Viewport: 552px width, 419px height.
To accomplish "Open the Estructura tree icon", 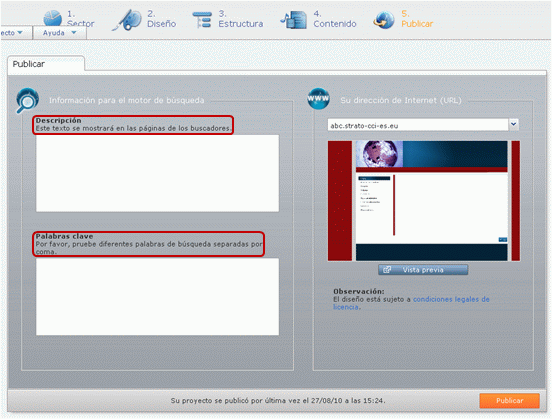I will (x=202, y=20).
